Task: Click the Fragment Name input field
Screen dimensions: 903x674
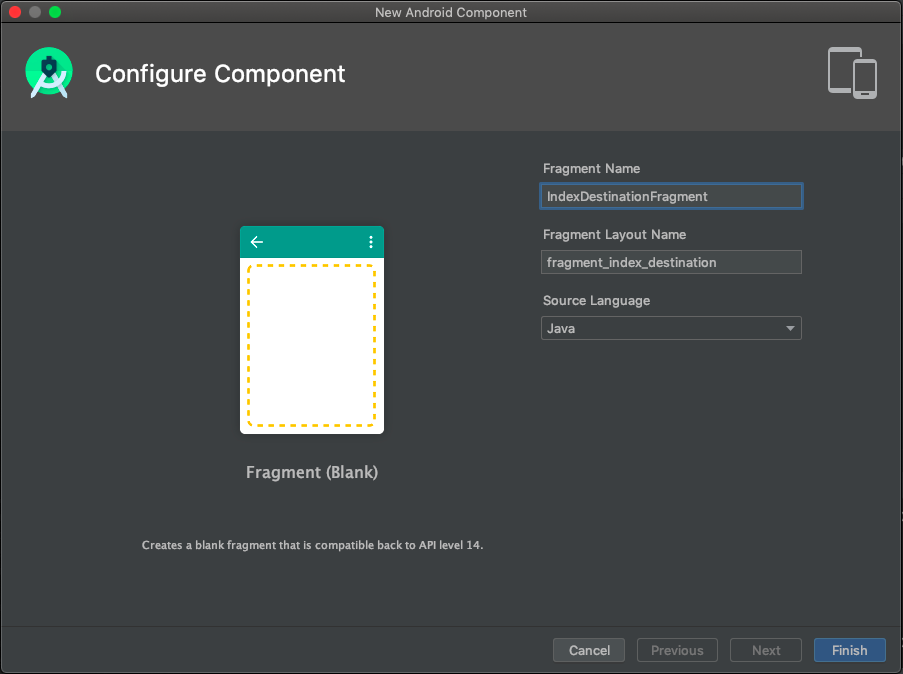Action: [x=671, y=196]
